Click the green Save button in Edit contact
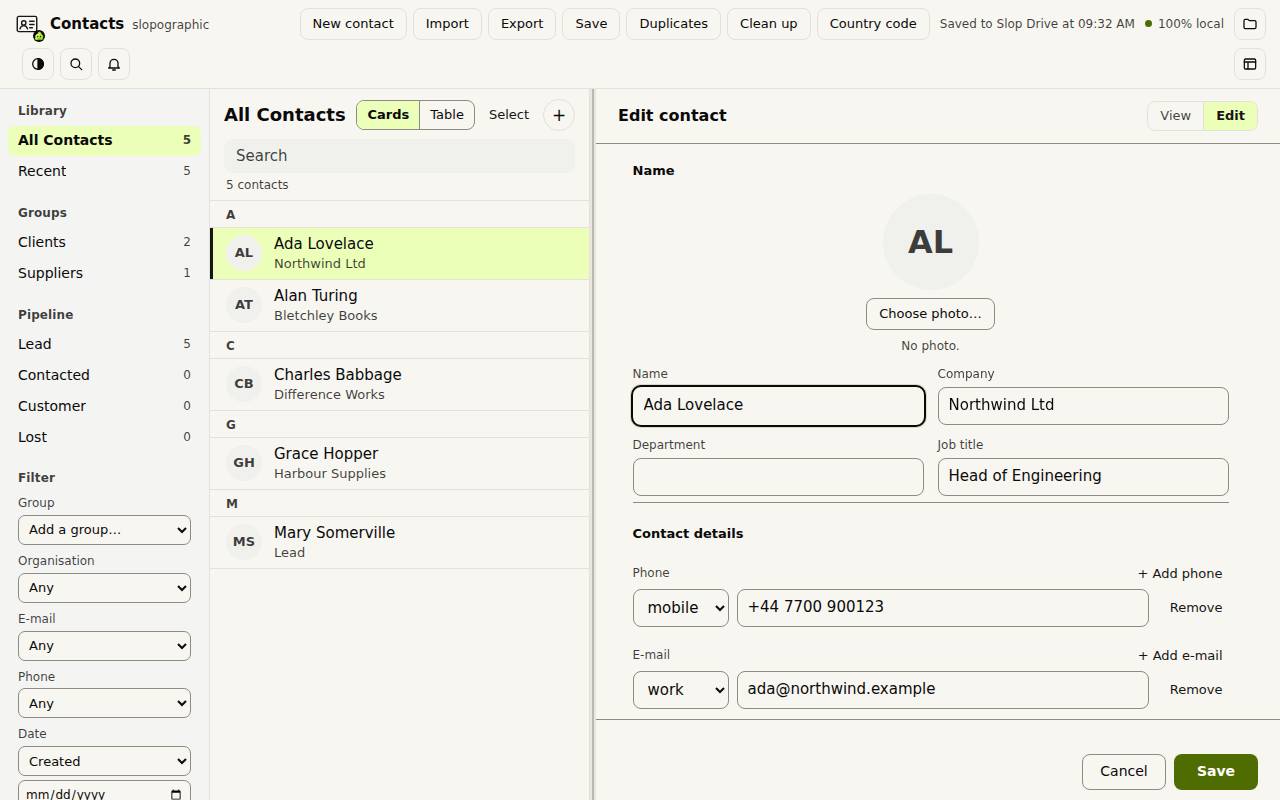 tap(1216, 772)
